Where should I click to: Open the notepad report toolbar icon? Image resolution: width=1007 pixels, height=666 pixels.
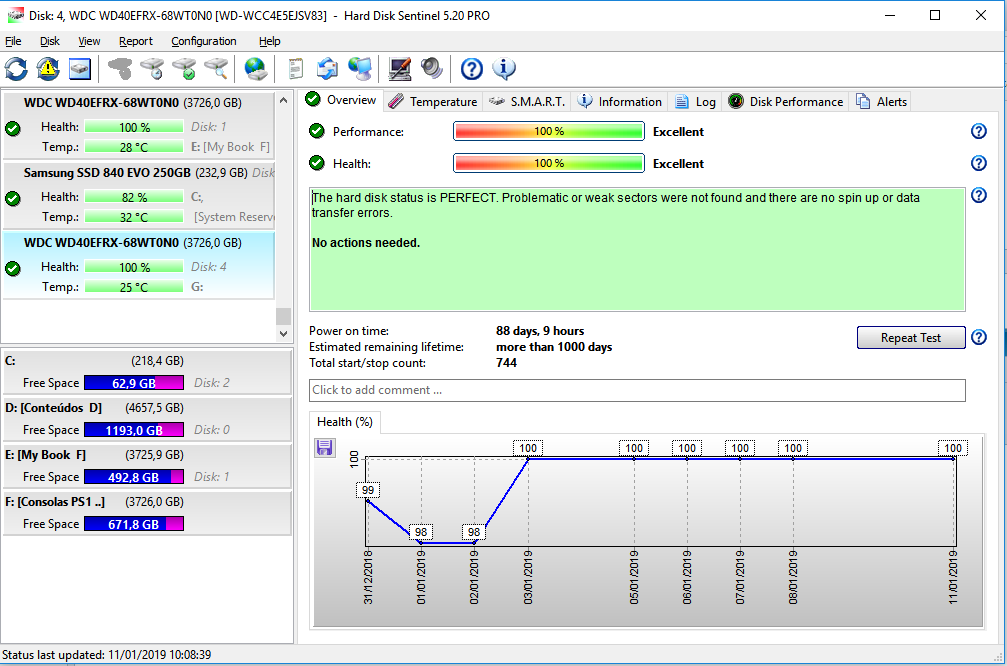tap(295, 69)
